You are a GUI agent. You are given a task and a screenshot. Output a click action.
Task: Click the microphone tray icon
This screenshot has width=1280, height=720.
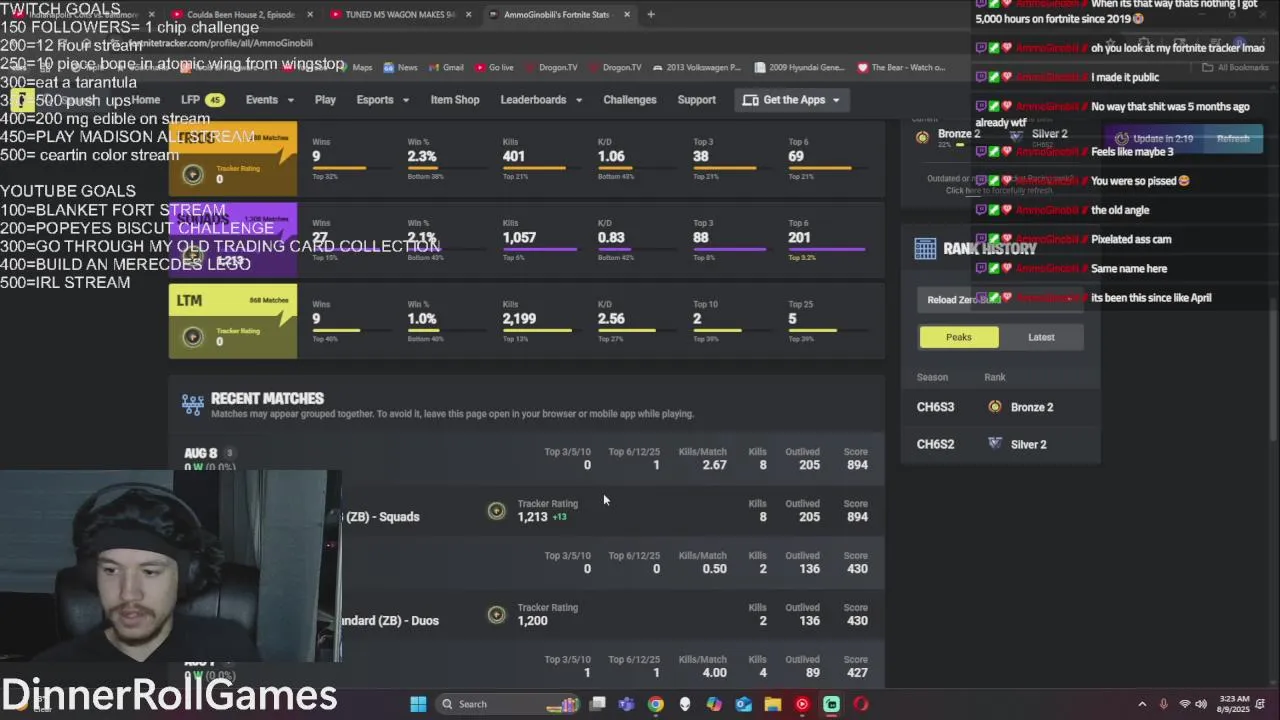tap(1163, 704)
